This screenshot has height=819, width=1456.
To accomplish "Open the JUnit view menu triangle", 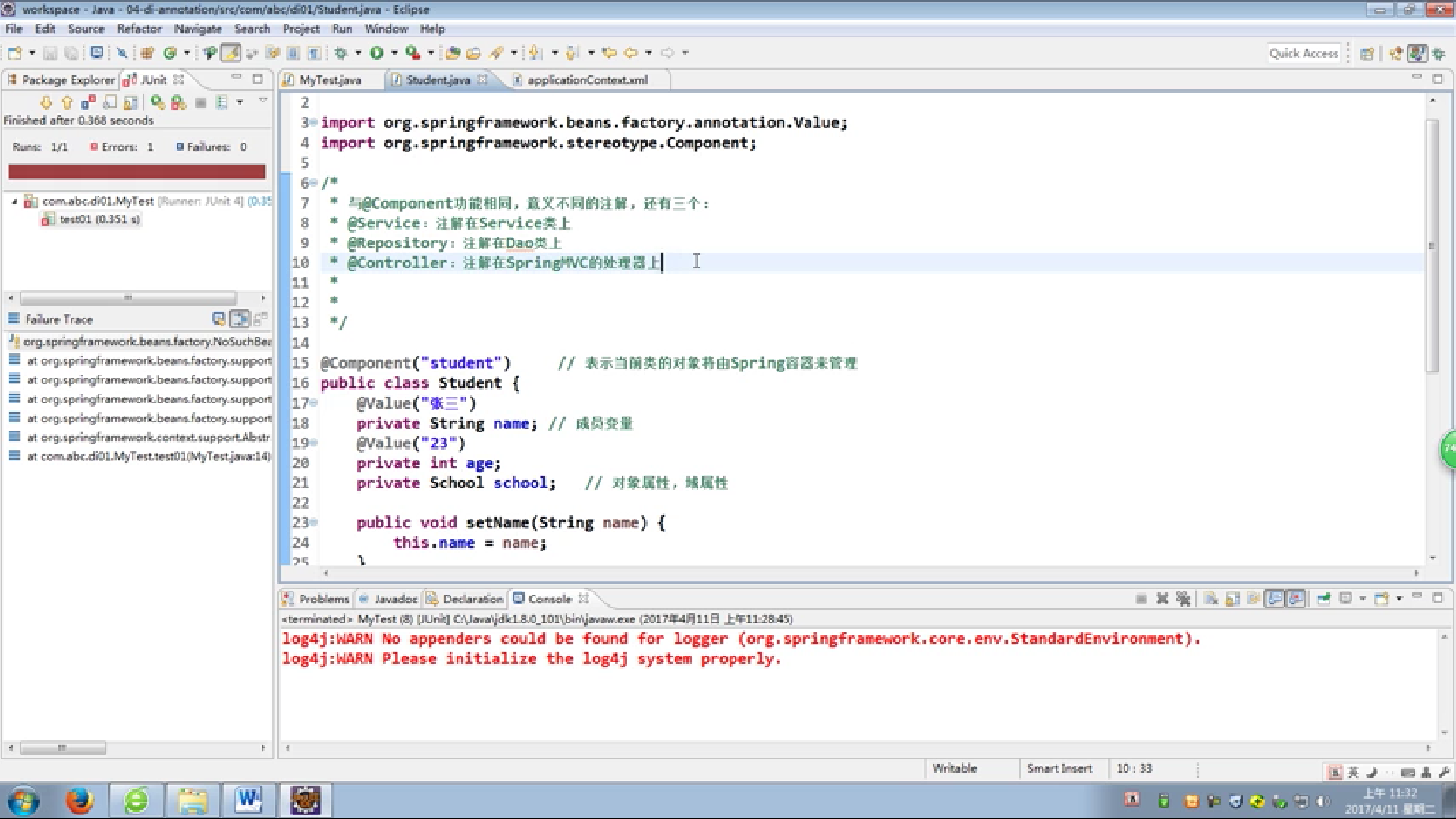I will (x=263, y=100).
